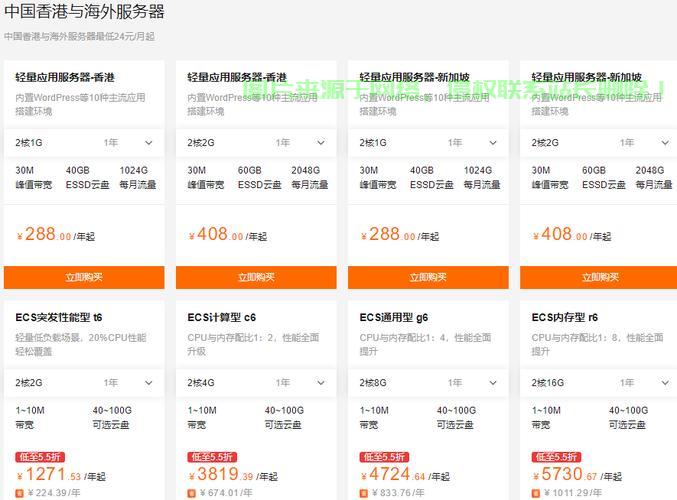Viewport: 677px width, 500px height.
Task: Open the ECS通用型 g6 title
Action: click(x=394, y=317)
